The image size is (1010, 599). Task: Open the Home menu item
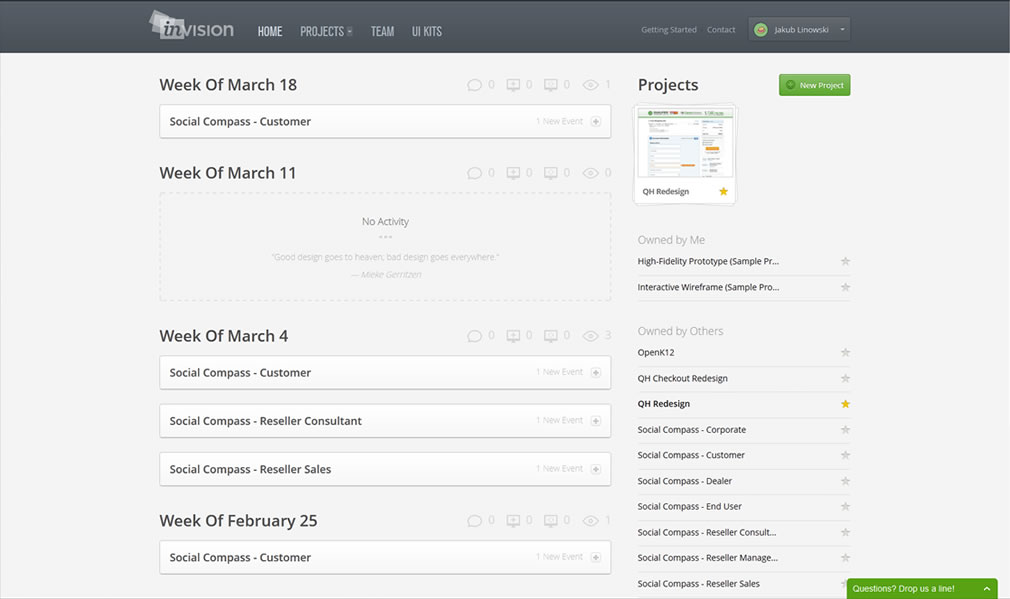point(270,31)
